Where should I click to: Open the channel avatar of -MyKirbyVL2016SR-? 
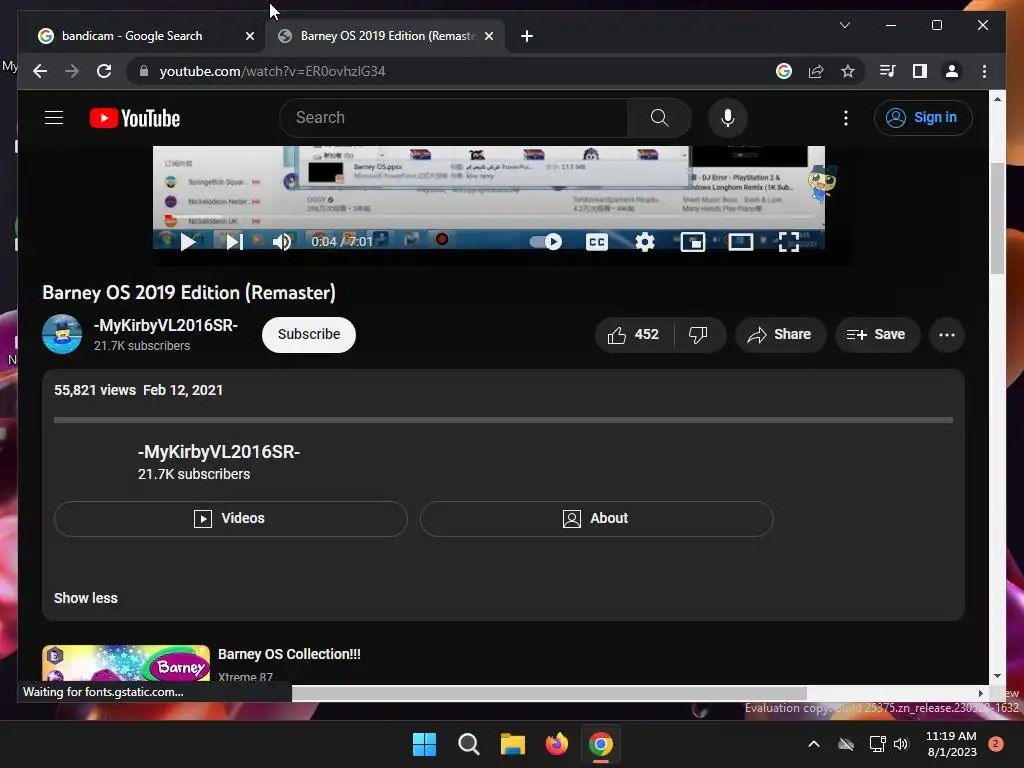pos(62,334)
